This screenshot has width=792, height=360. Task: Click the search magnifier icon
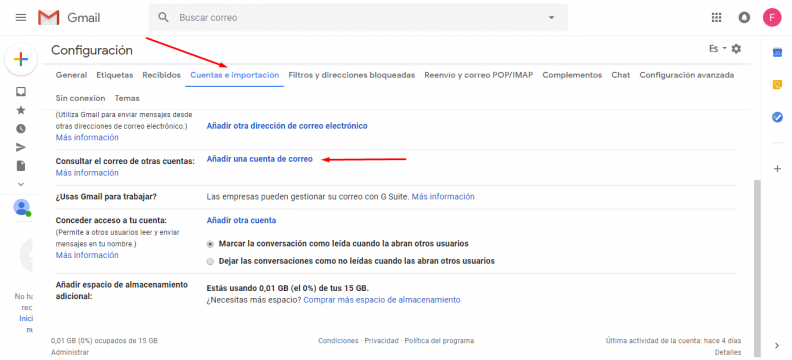[163, 18]
